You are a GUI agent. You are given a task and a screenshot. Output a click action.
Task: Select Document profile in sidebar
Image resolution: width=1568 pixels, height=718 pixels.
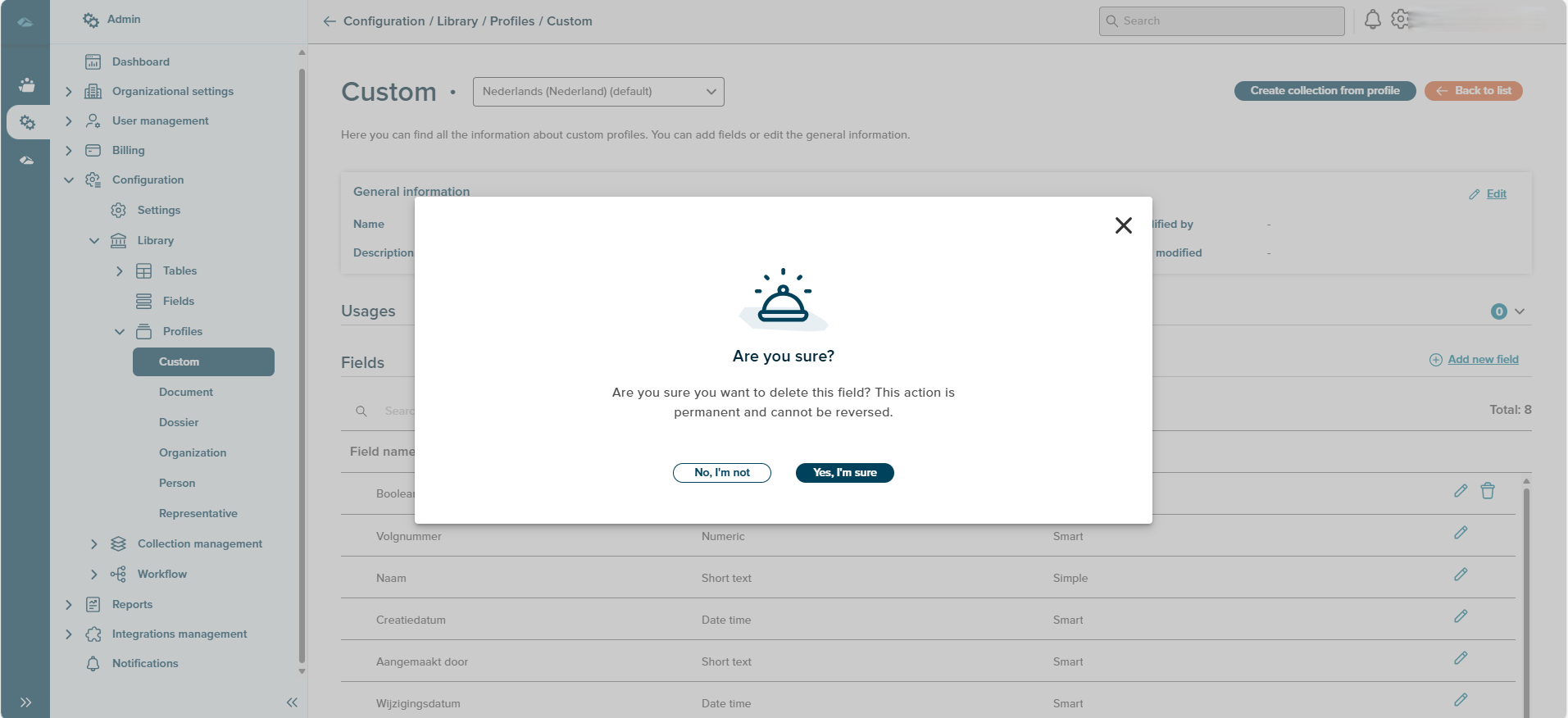coord(186,393)
